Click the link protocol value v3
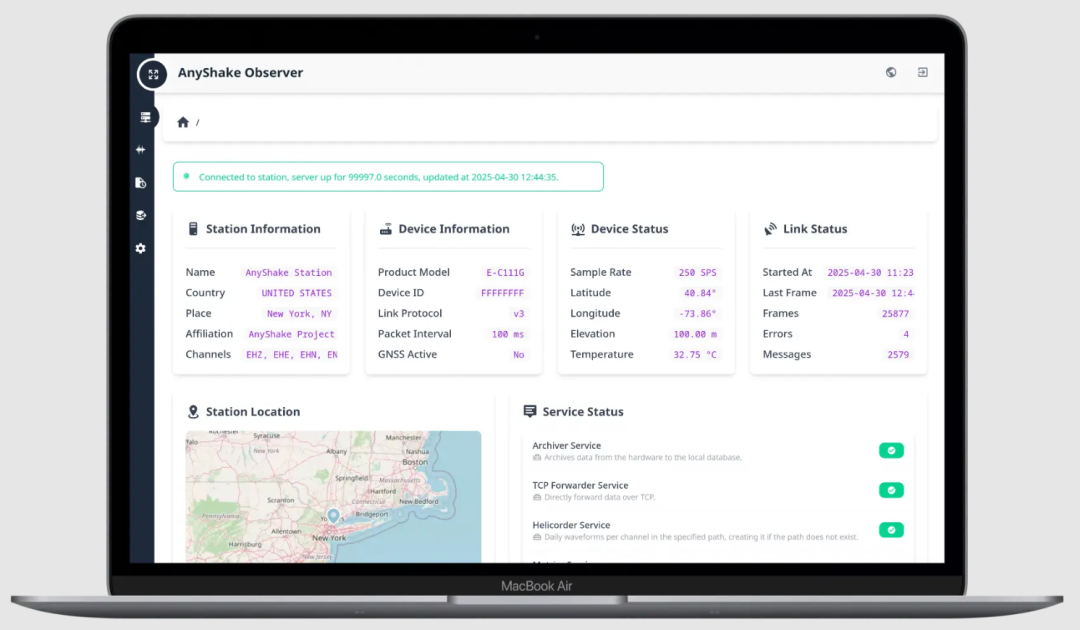 [519, 313]
